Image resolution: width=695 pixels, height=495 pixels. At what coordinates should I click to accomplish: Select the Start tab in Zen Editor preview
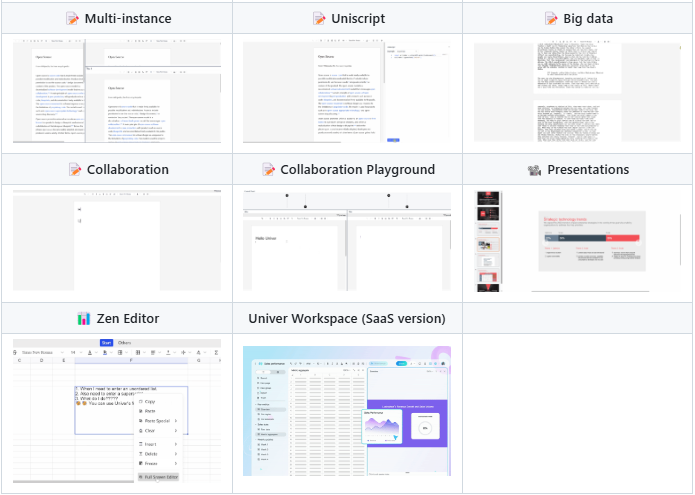[x=106, y=343]
